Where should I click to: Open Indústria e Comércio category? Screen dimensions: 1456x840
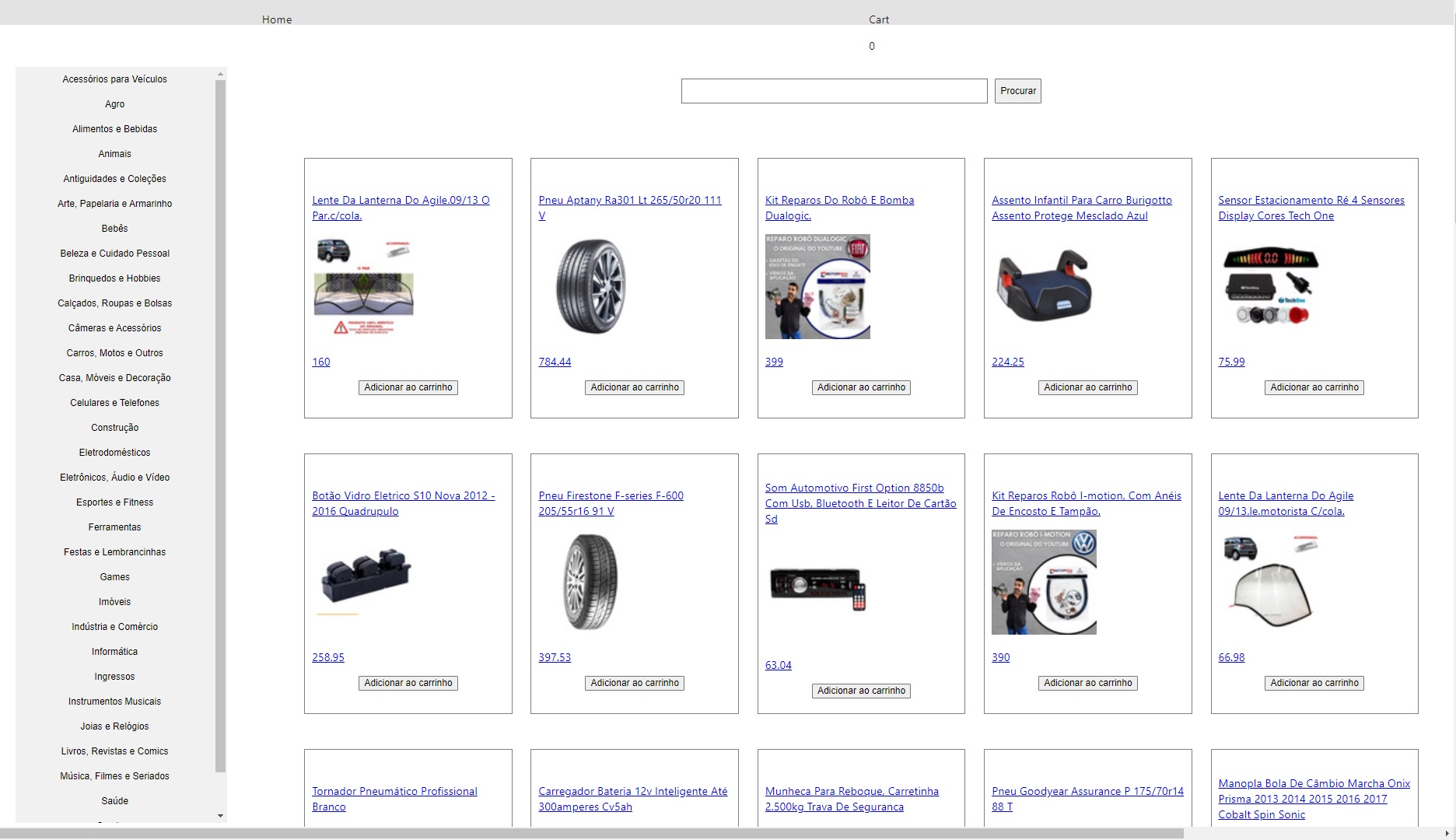tap(114, 627)
